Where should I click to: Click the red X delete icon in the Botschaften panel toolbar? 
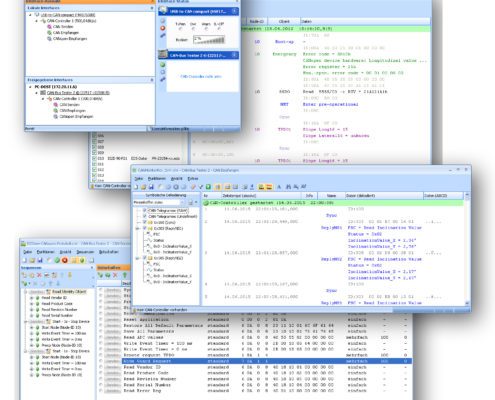pyautogui.click(x=115, y=275)
